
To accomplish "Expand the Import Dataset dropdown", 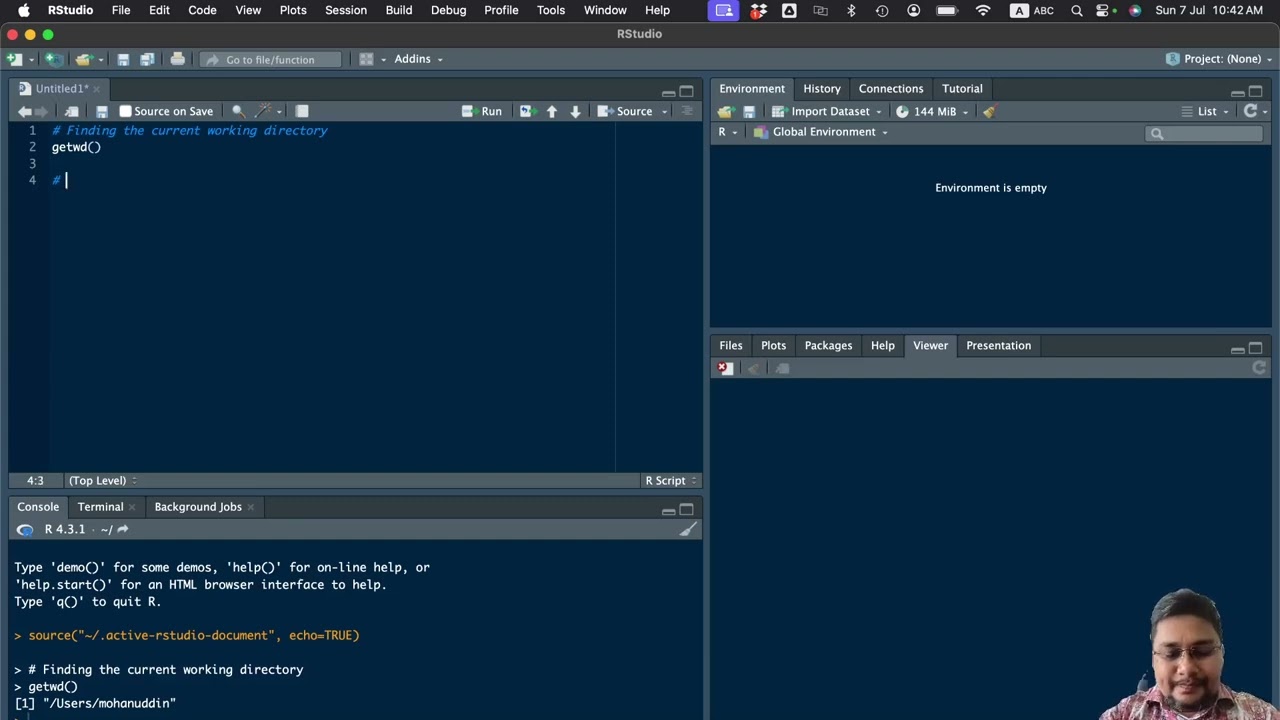I will tap(879, 111).
